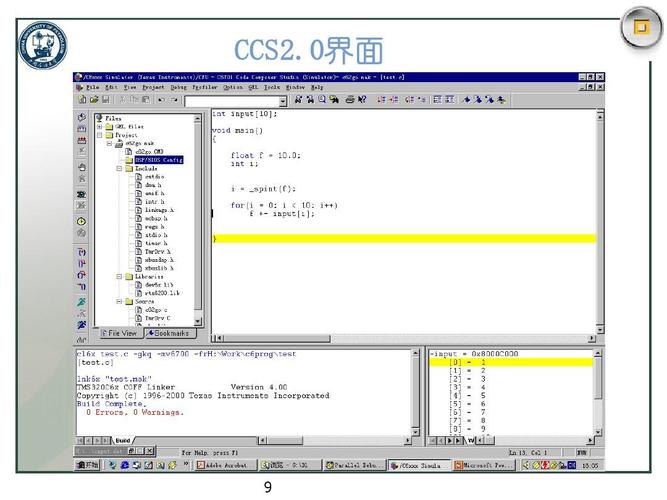Open the toolbar combo box dropdown arrow
Image resolution: width=667 pixels, height=500 pixels.
coord(283,101)
